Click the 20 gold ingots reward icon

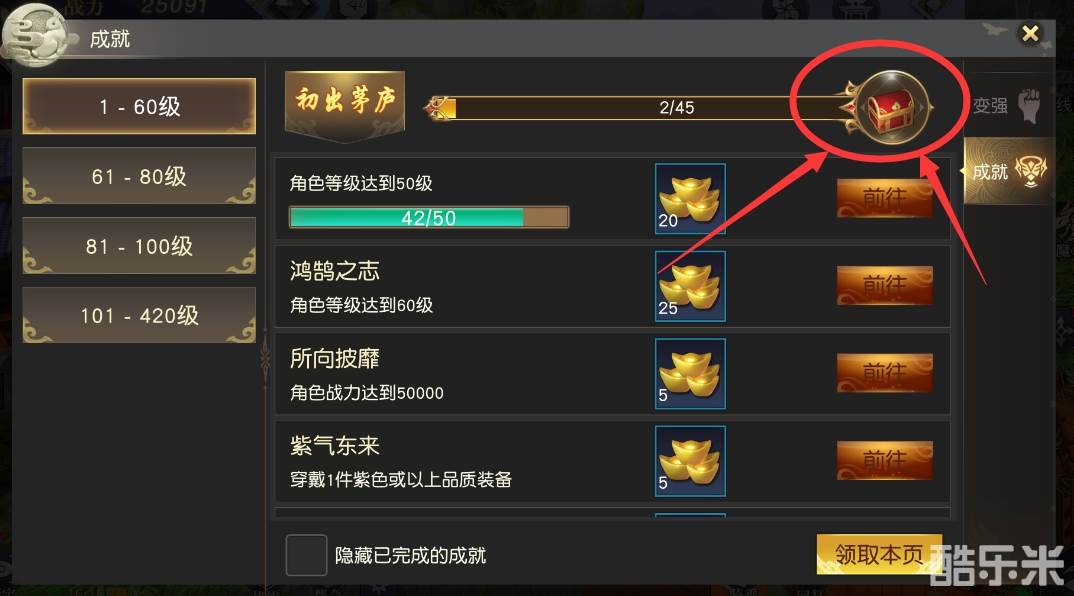click(x=690, y=199)
